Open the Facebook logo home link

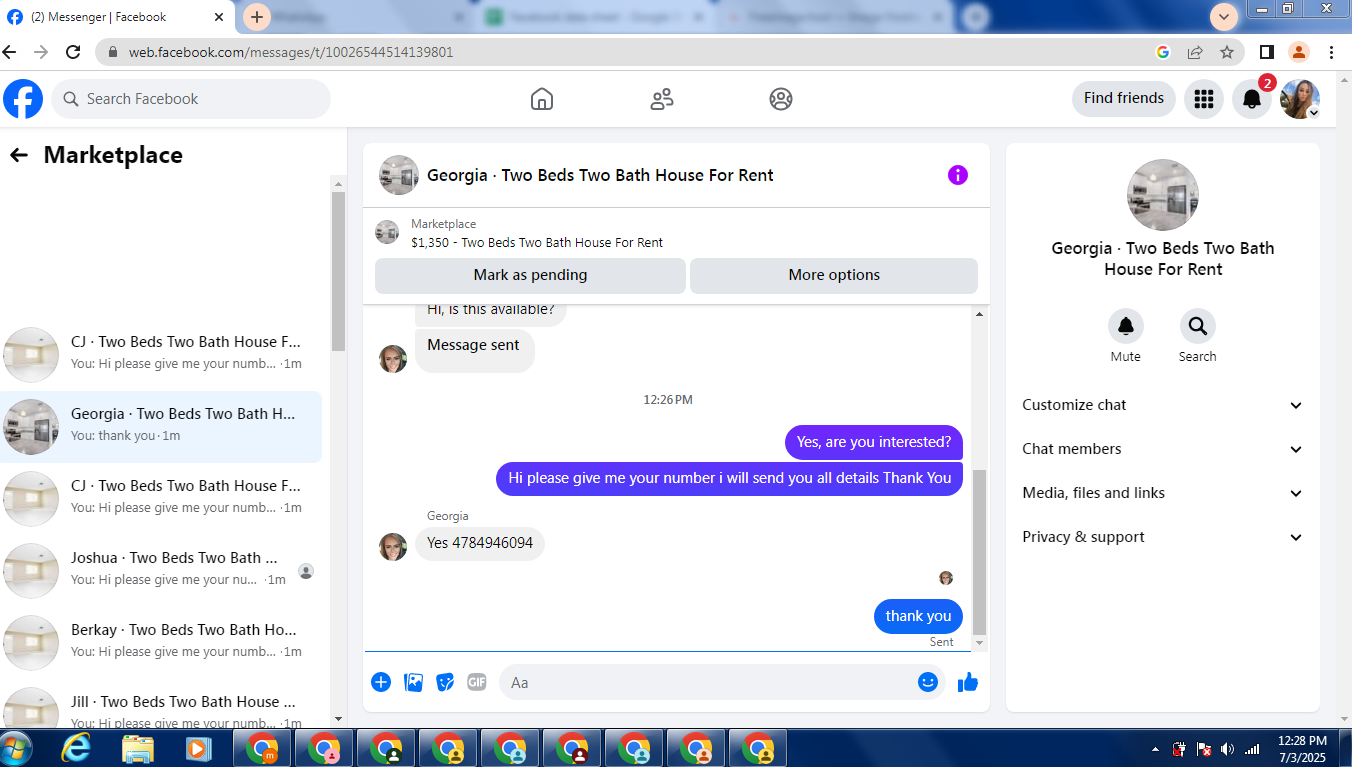tap(23, 99)
